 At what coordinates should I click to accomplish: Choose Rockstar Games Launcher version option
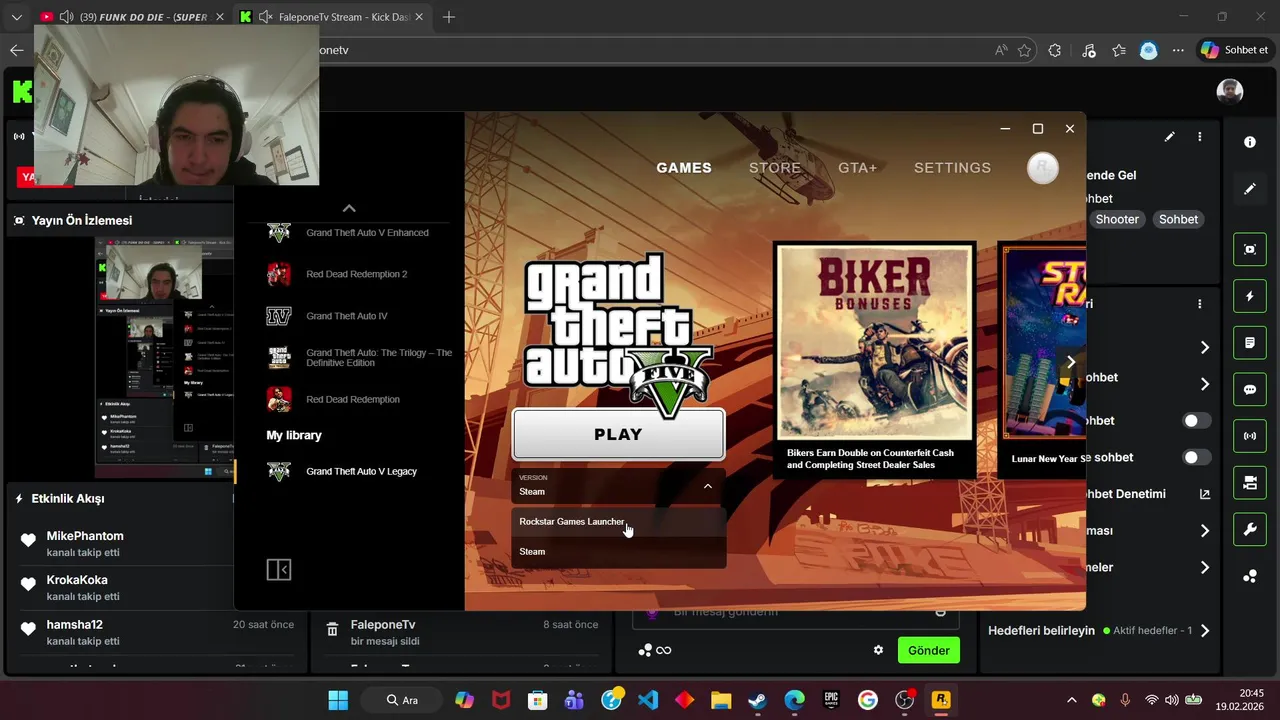pyautogui.click(x=618, y=522)
